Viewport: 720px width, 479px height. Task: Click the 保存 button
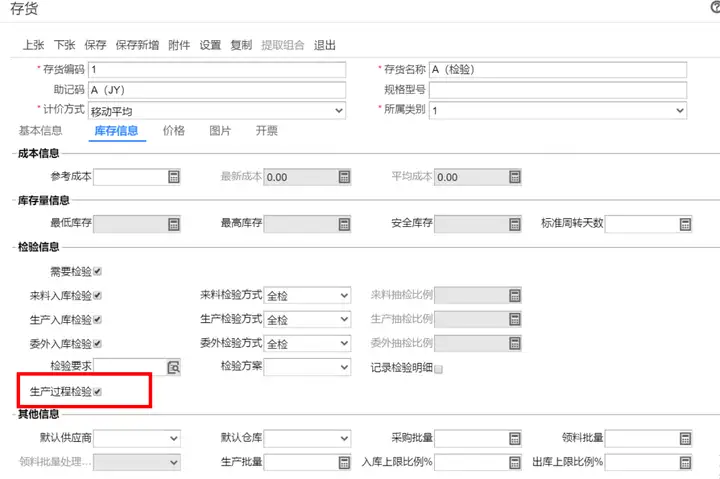[96, 45]
